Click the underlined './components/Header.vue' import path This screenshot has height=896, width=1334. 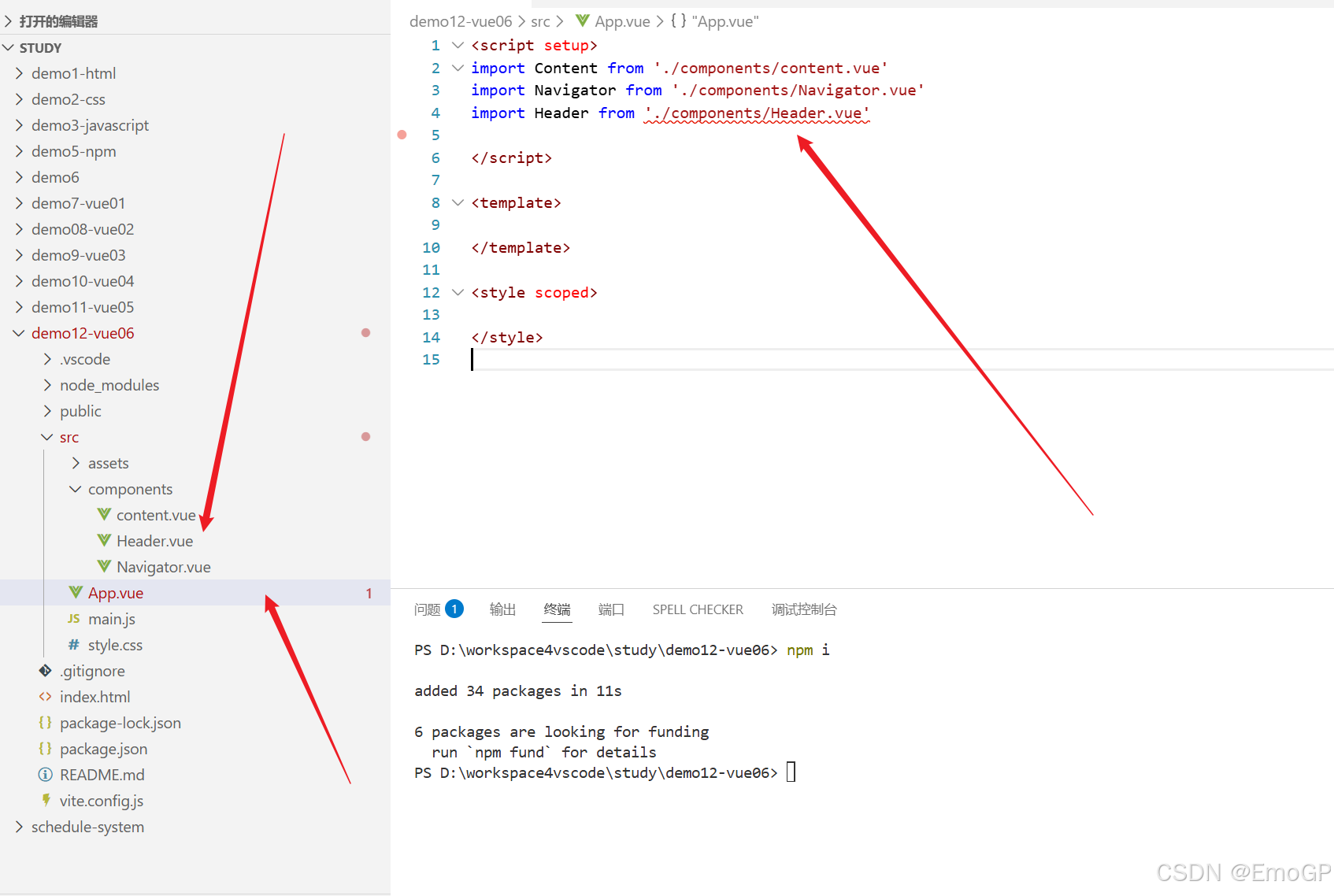[x=757, y=113]
